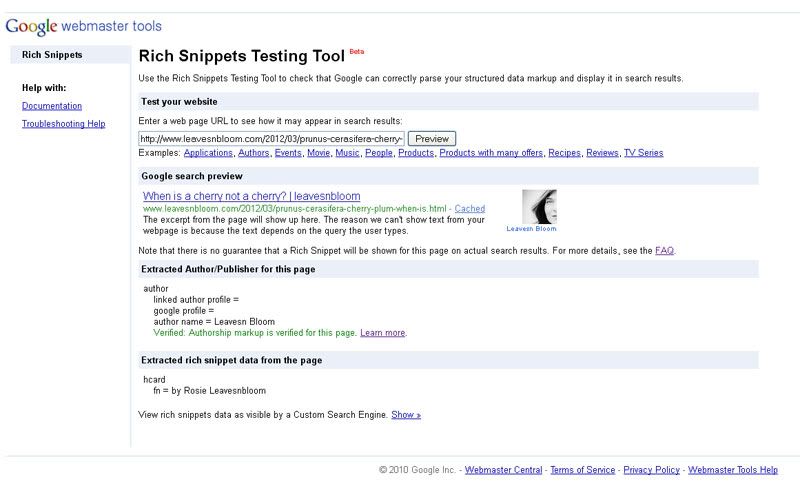This screenshot has height=504, width=800.
Task: Open the TV Series example link
Action: (643, 153)
